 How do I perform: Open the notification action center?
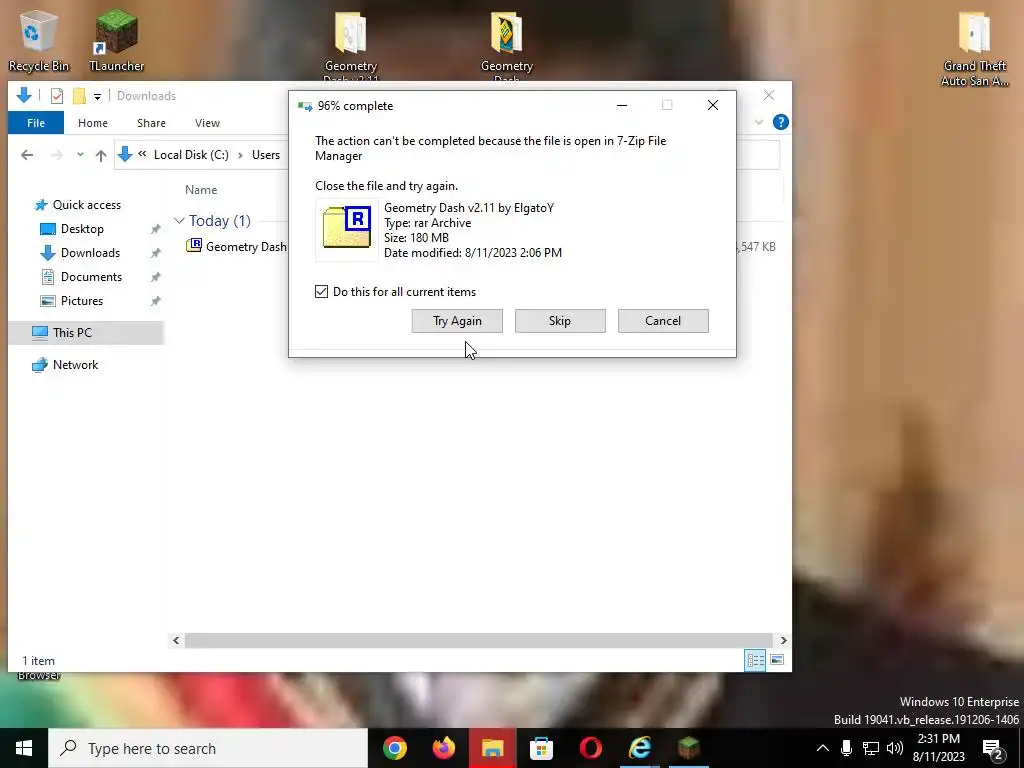993,748
